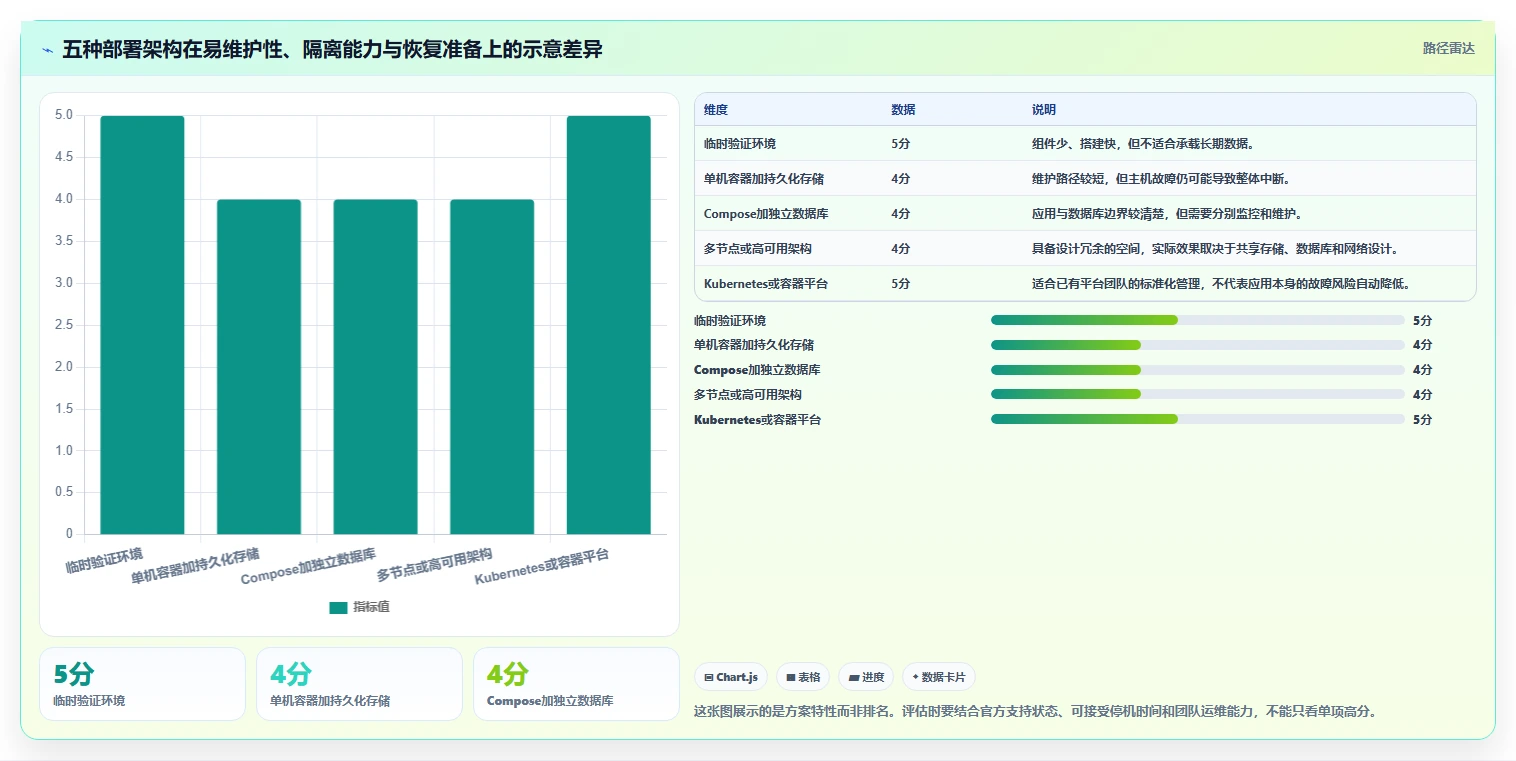Toggle the 指标值 legend item under the chart
This screenshot has height=761, width=1516.
point(359,607)
